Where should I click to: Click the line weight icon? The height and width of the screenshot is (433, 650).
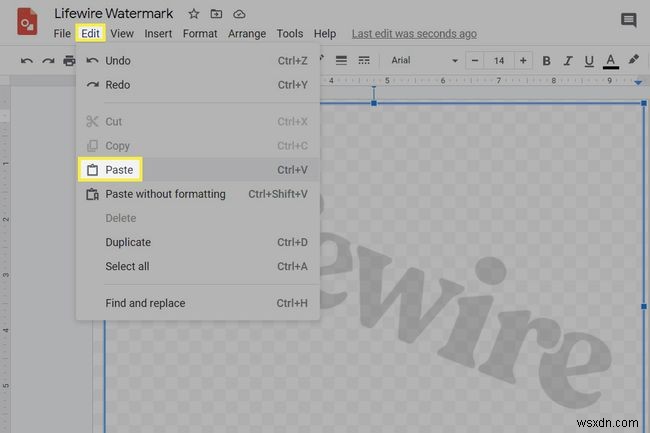341,60
